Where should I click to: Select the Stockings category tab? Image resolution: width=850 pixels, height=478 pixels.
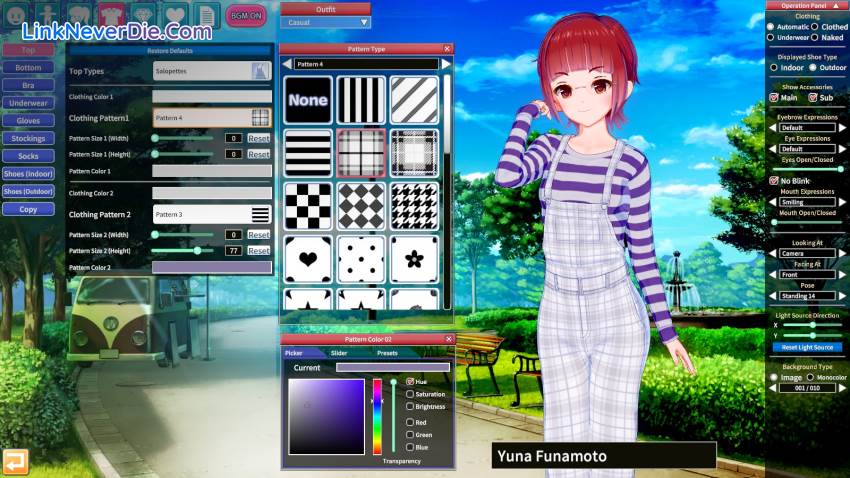(28, 138)
